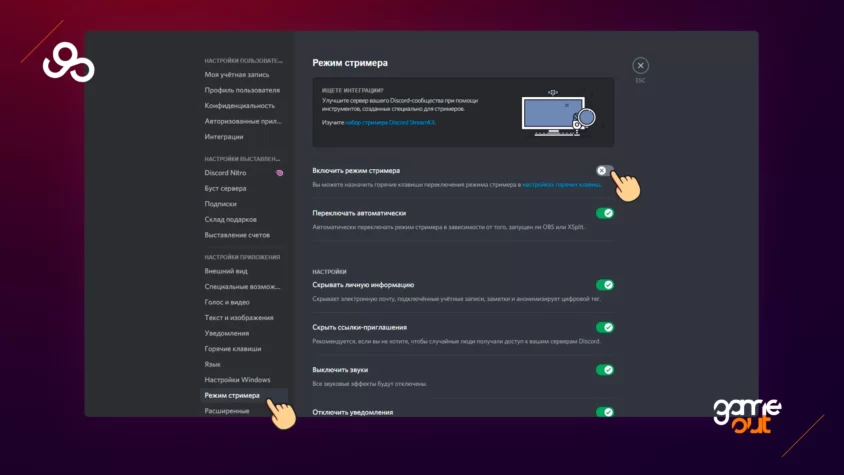Follow the набор стримера Discord StreamKit link
The image size is (844, 475).
(x=390, y=123)
